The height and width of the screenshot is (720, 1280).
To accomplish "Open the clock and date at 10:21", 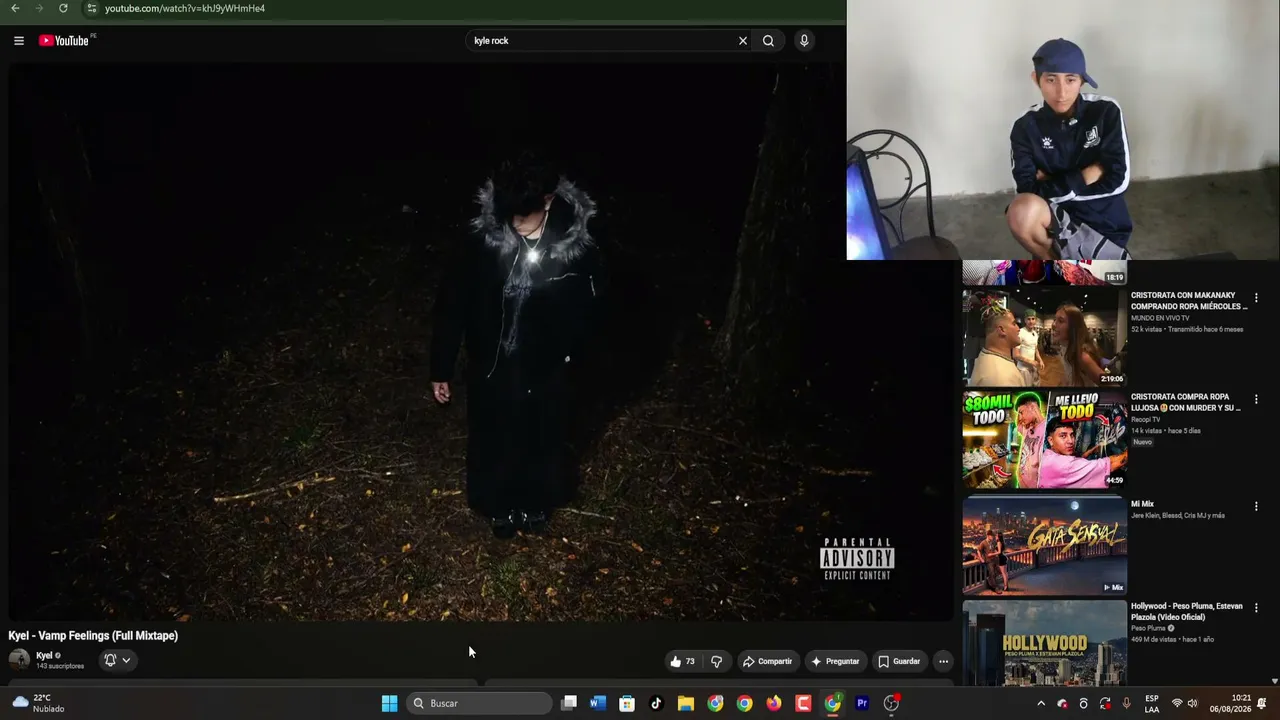I will tap(1230, 703).
